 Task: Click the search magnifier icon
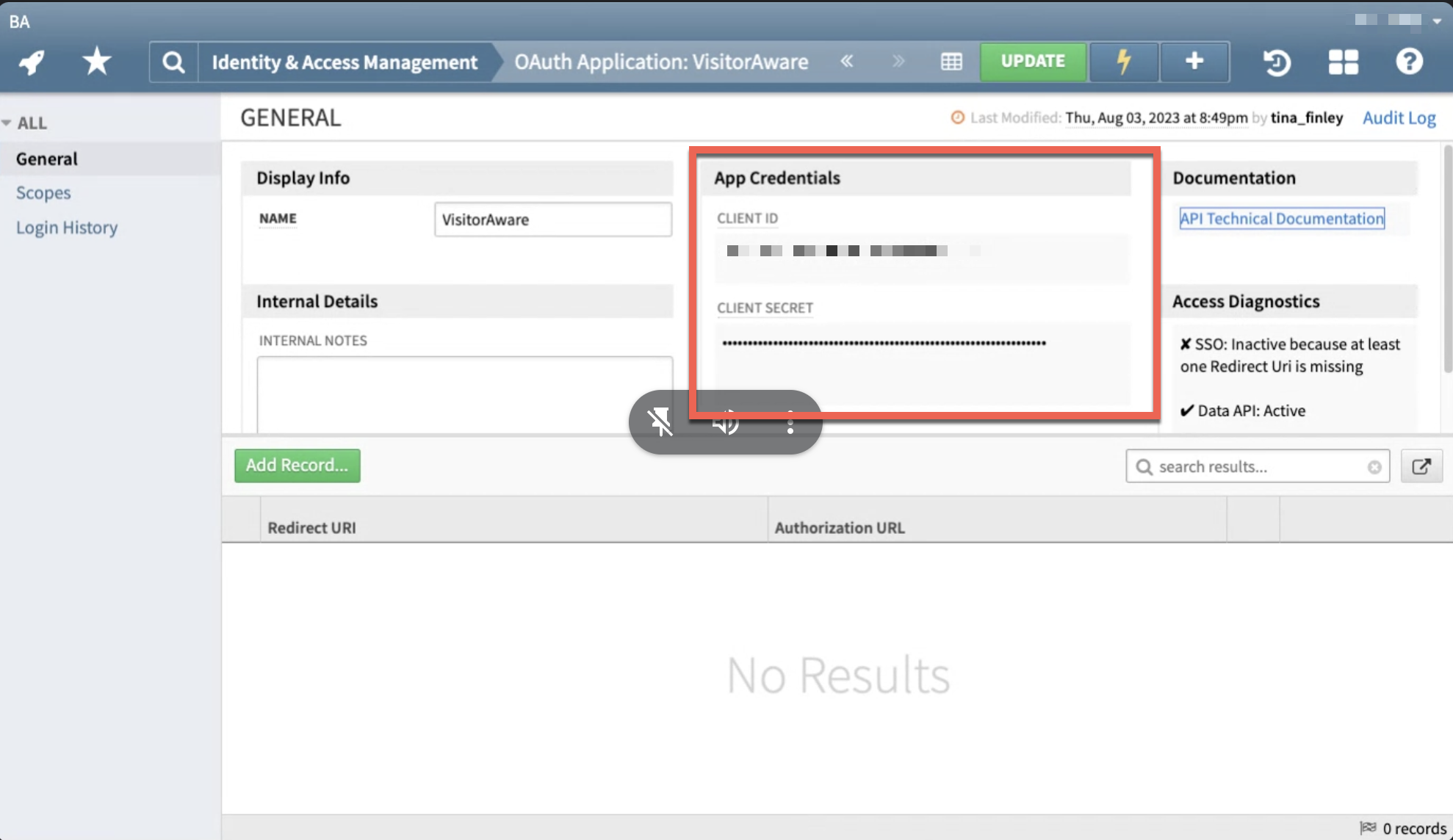click(173, 62)
